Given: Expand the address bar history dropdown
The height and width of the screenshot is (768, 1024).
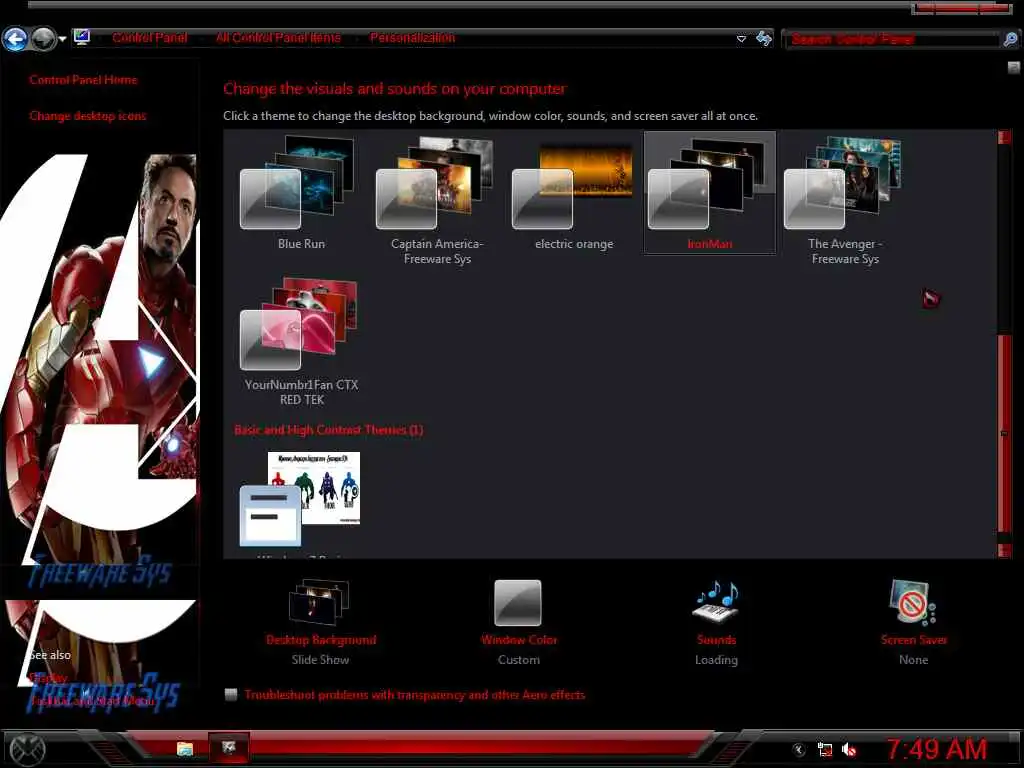Looking at the screenshot, I should (x=741, y=39).
